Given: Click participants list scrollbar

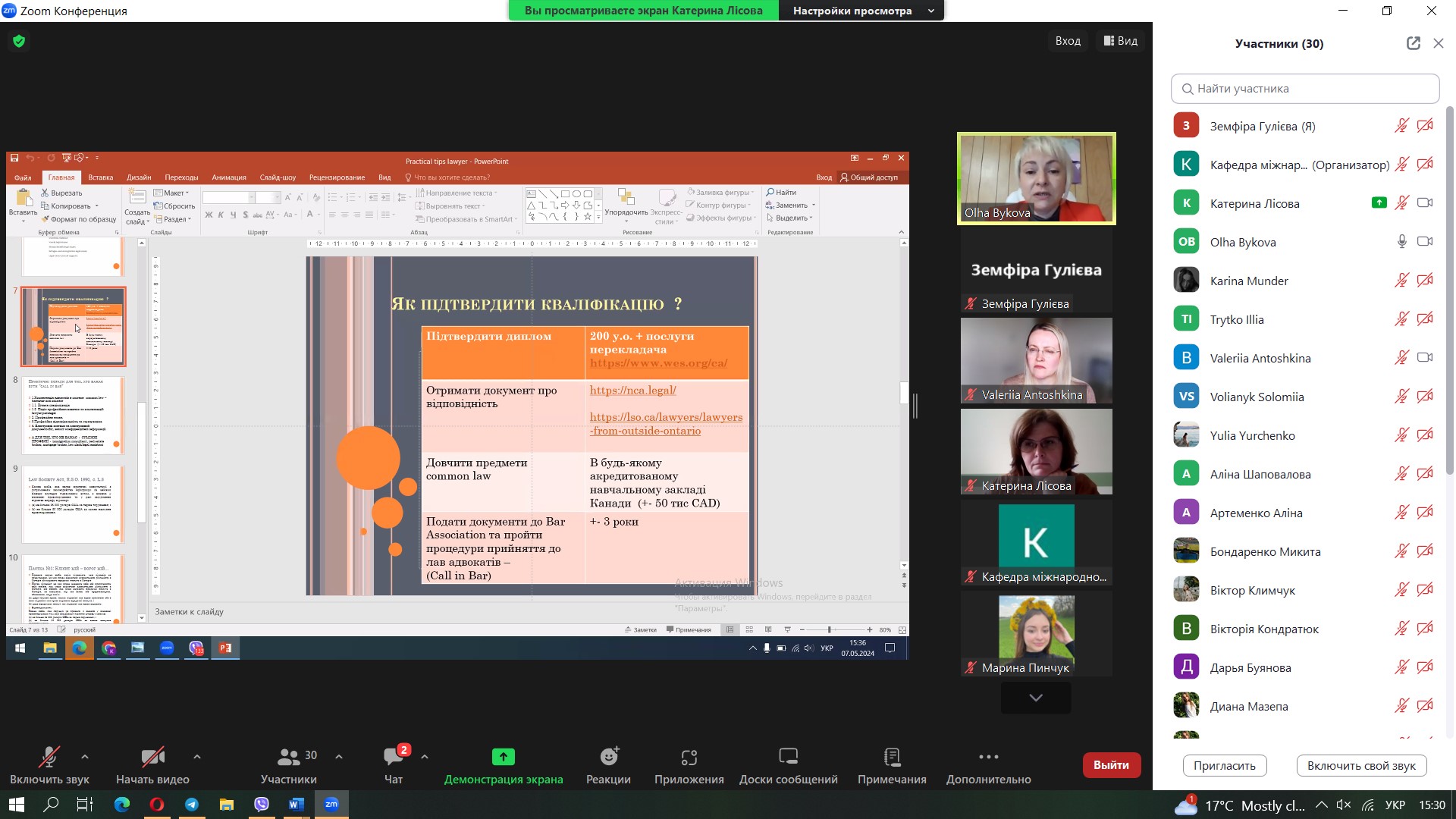Looking at the screenshot, I should click(1450, 292).
